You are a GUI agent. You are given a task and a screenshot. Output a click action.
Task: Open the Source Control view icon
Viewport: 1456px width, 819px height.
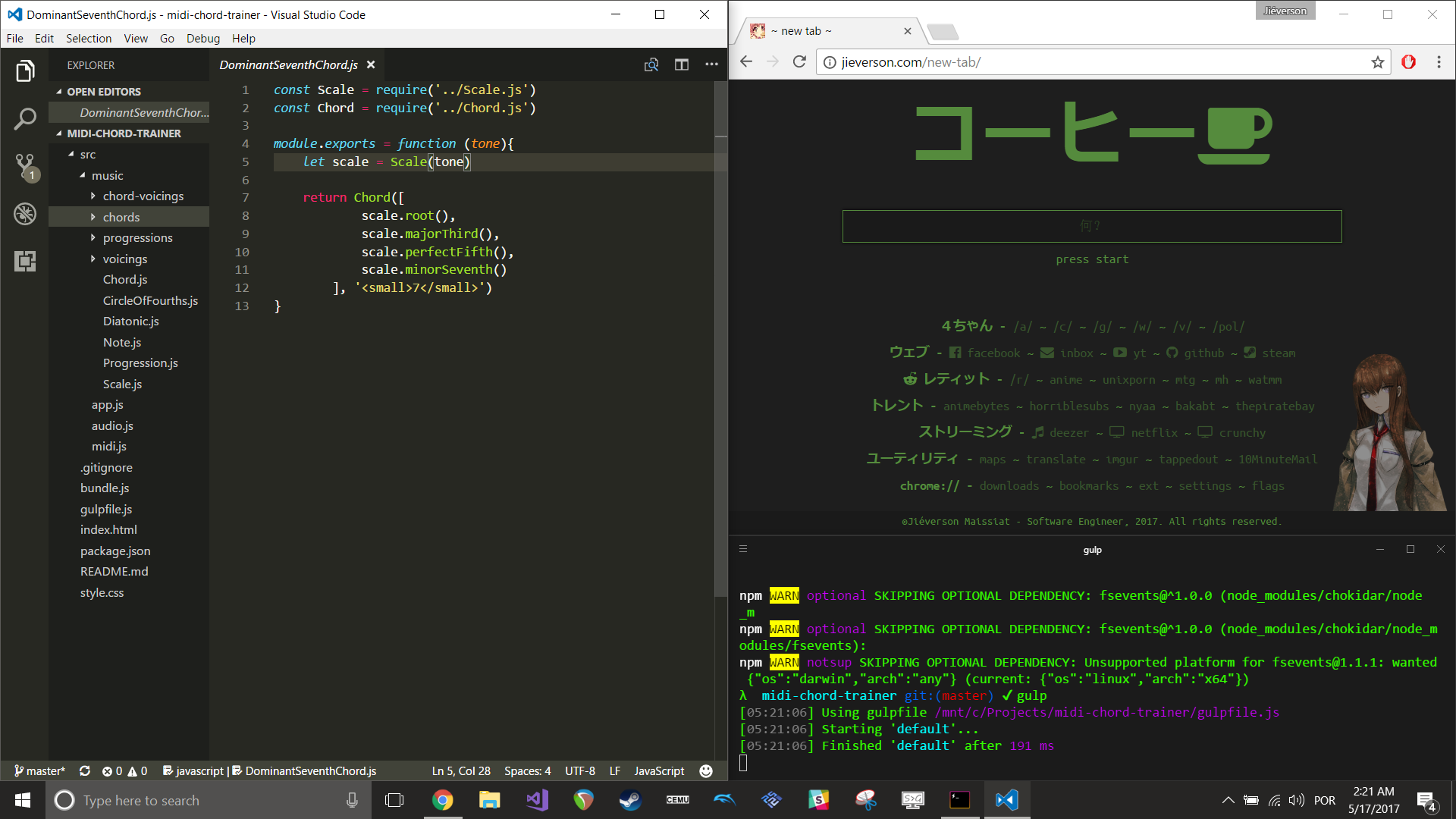(25, 166)
